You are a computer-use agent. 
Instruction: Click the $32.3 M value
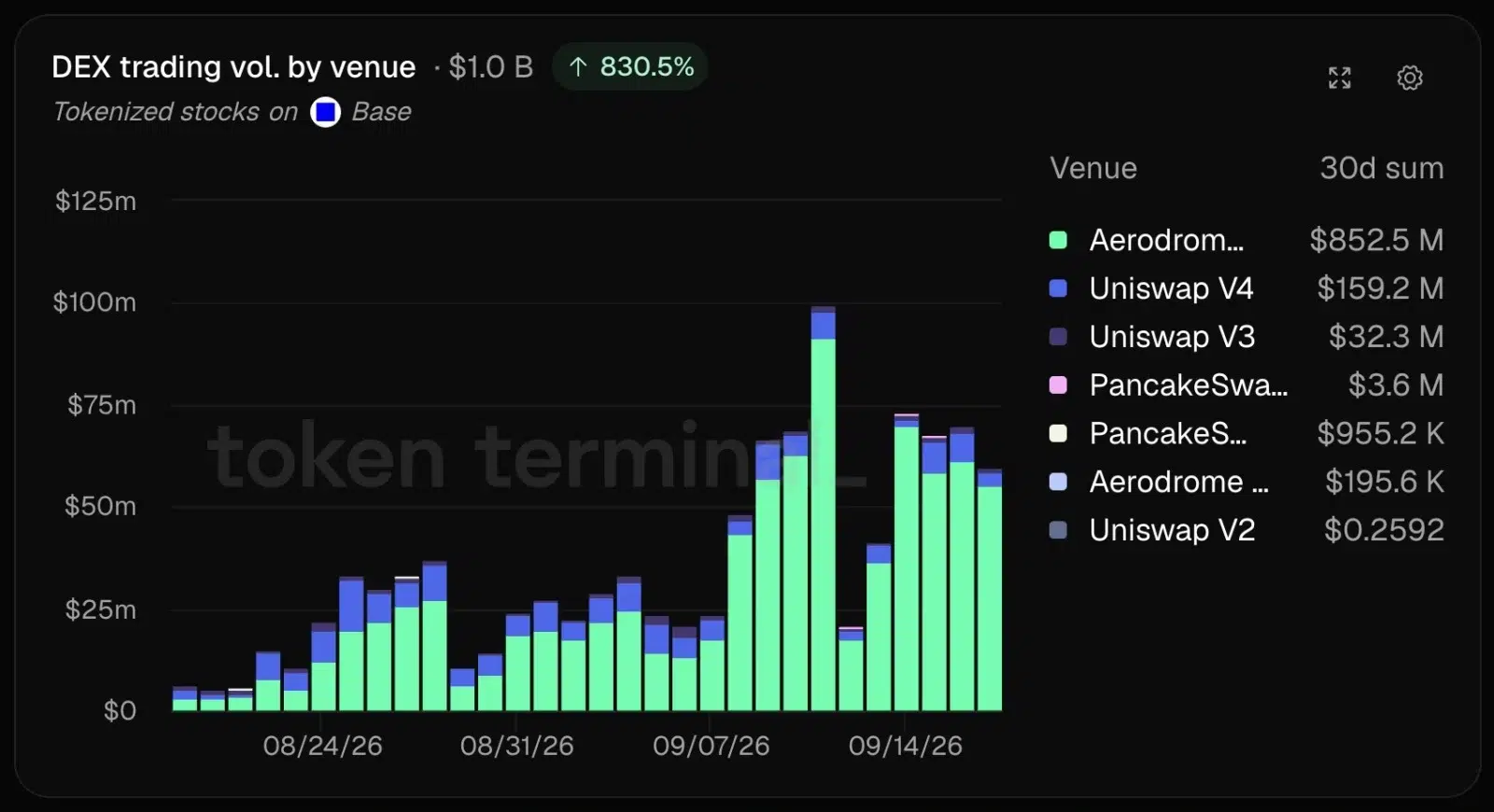(1386, 337)
